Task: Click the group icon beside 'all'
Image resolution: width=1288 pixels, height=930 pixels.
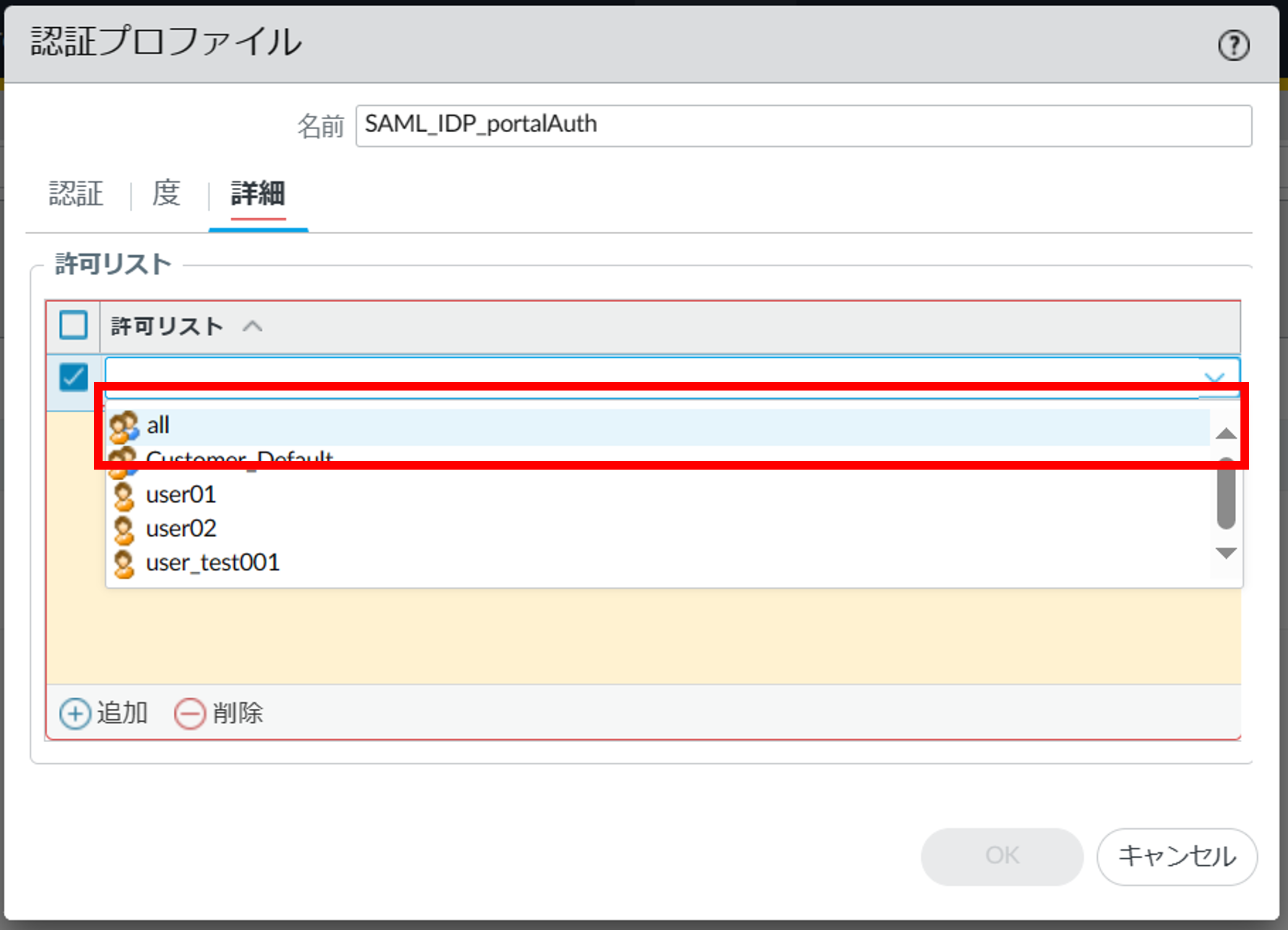Action: tap(124, 426)
